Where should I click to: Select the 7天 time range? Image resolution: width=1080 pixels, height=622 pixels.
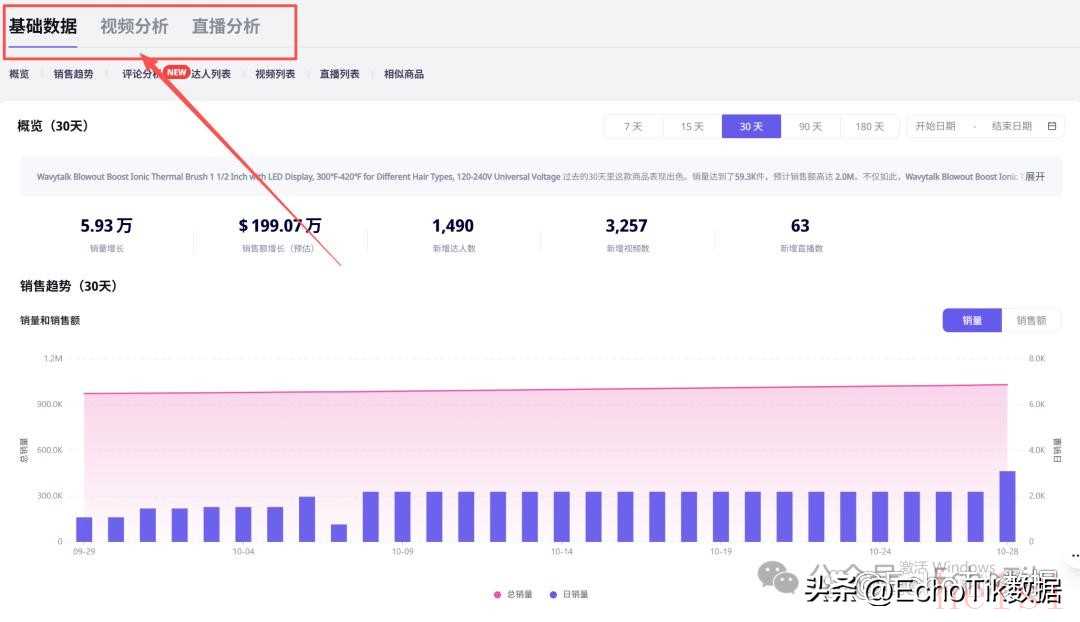pos(633,126)
